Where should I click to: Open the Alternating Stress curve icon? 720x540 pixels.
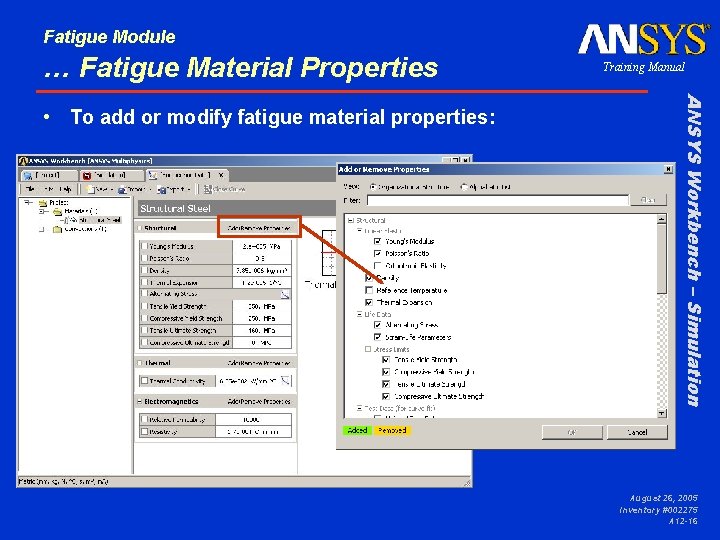click(x=285, y=295)
